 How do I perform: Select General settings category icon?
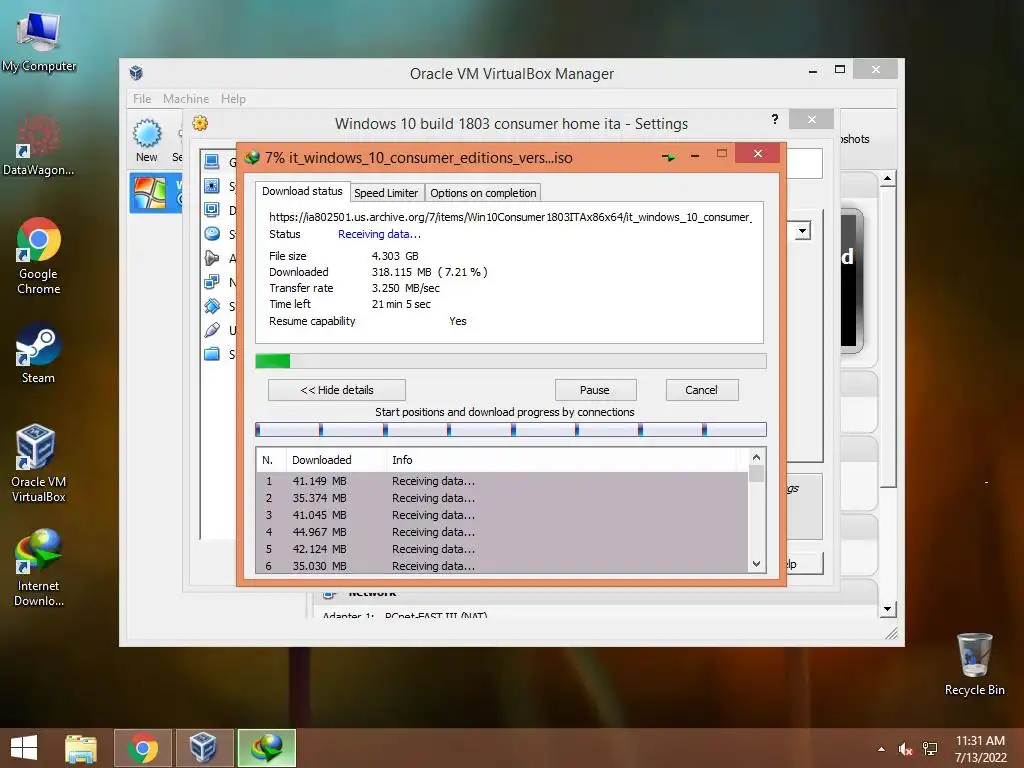click(212, 161)
